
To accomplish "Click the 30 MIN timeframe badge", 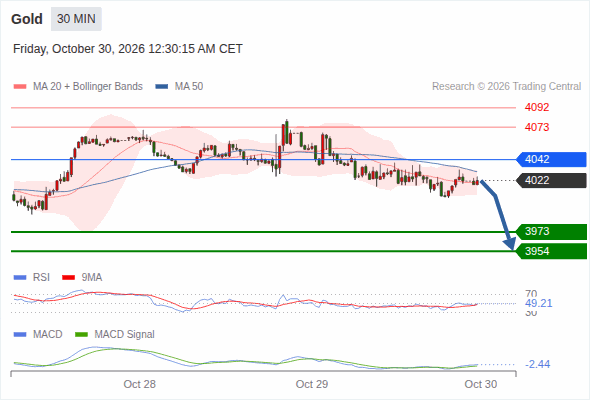I will [76, 19].
